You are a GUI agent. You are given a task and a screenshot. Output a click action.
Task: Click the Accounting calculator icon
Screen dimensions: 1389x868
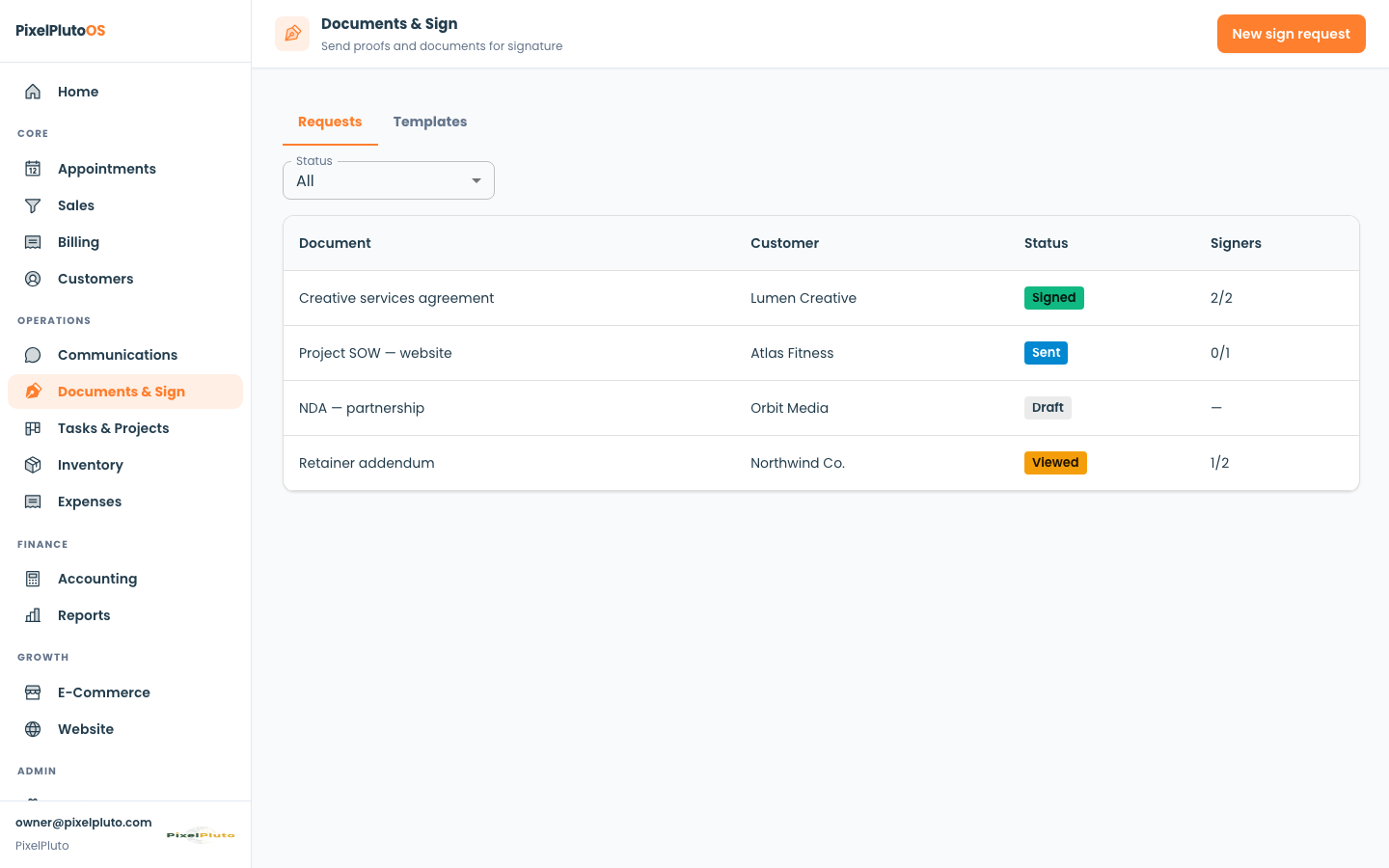tap(33, 579)
